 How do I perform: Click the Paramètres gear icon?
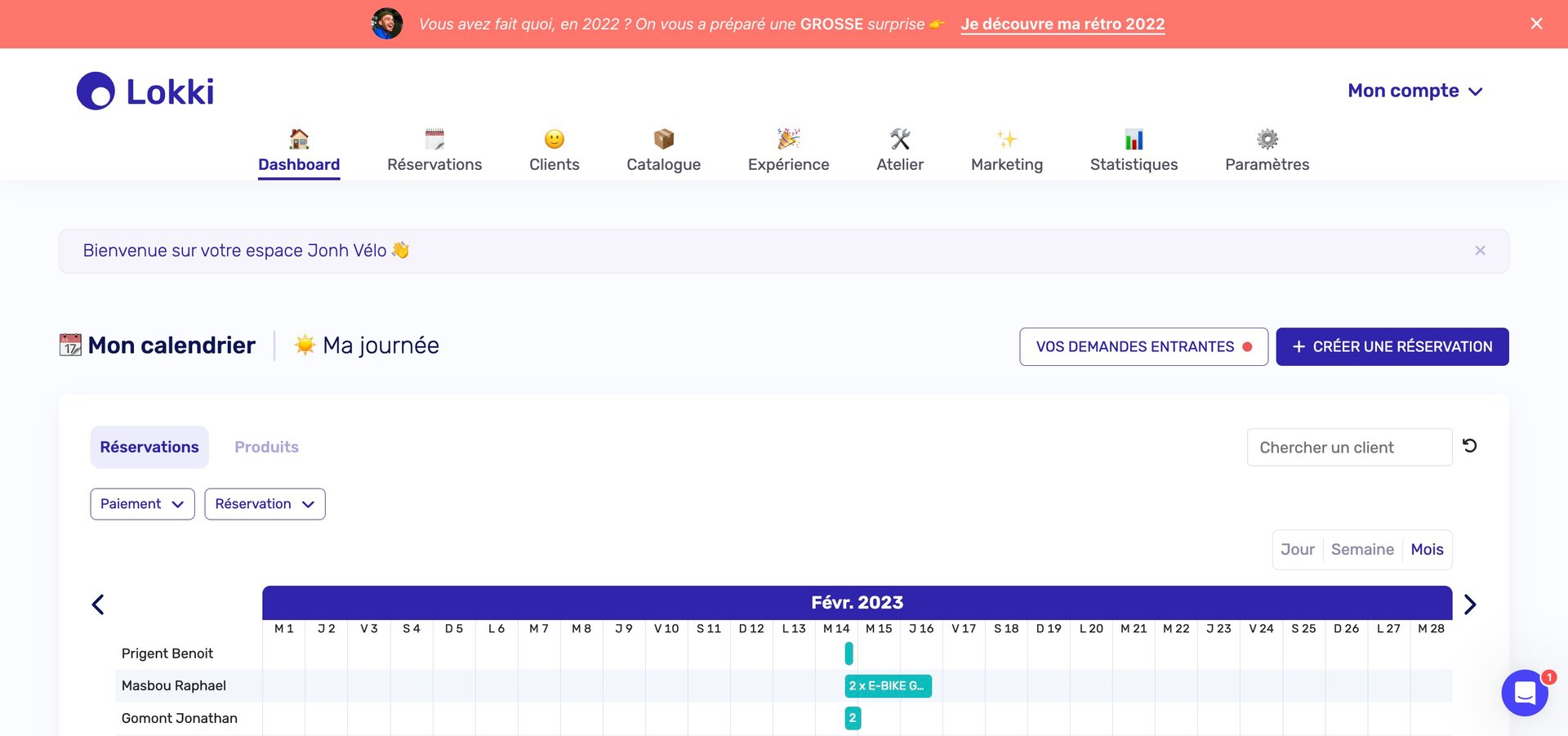tap(1267, 139)
